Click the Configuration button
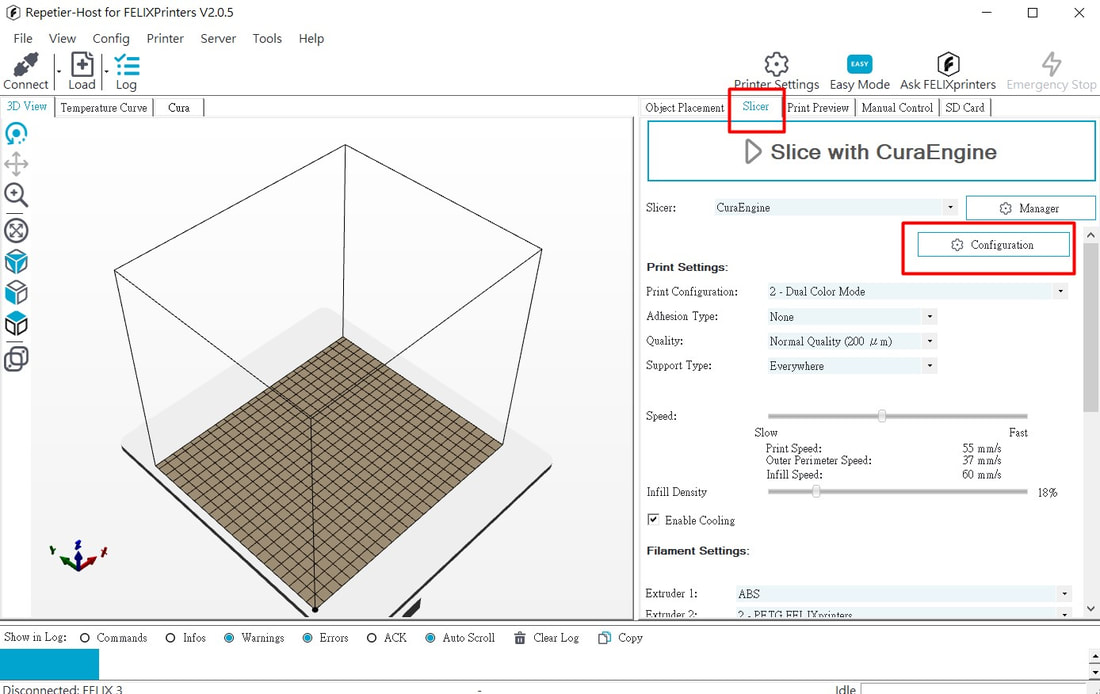Image resolution: width=1100 pixels, height=694 pixels. [x=993, y=245]
